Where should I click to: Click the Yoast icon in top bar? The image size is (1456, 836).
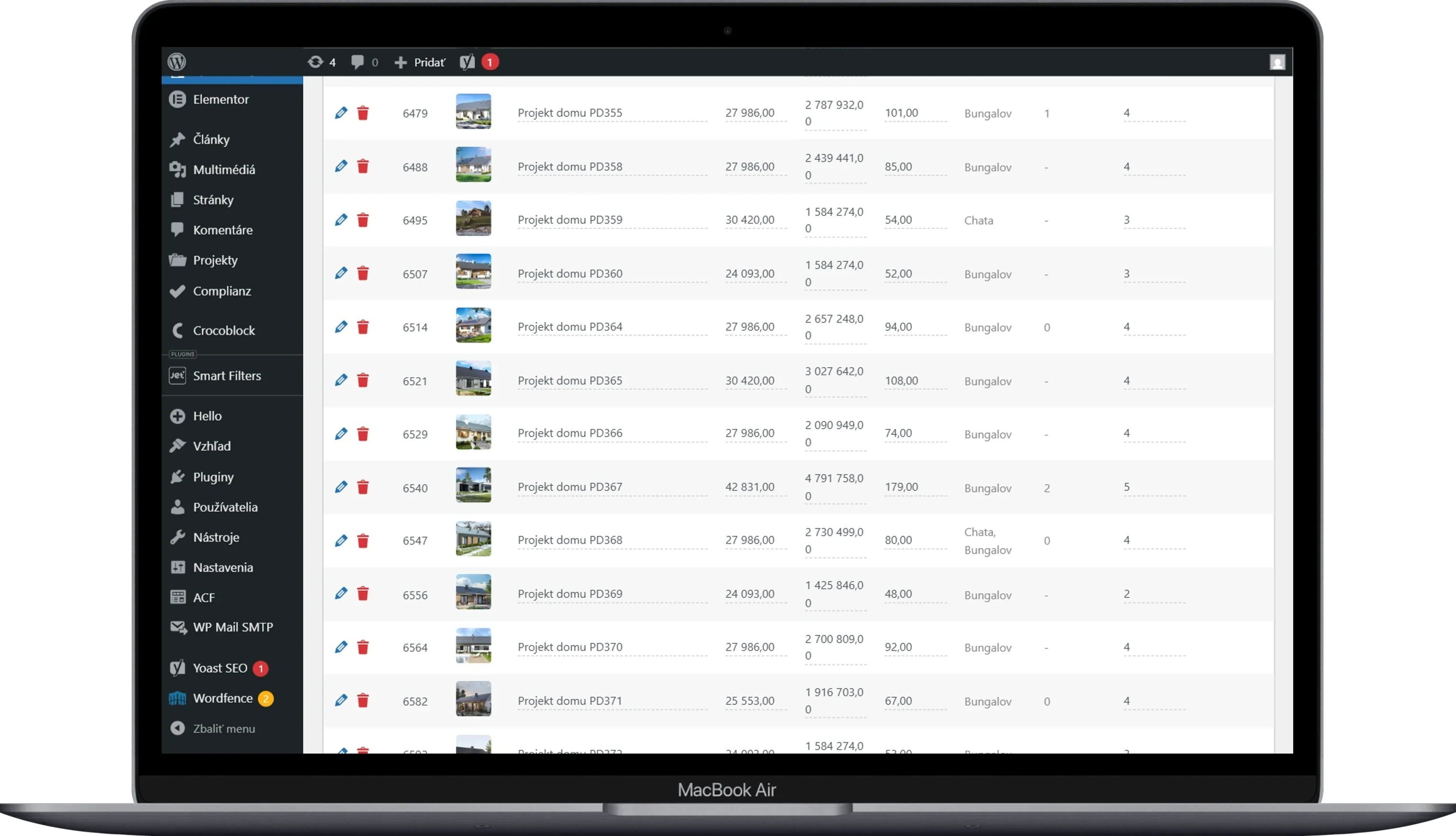(x=467, y=62)
